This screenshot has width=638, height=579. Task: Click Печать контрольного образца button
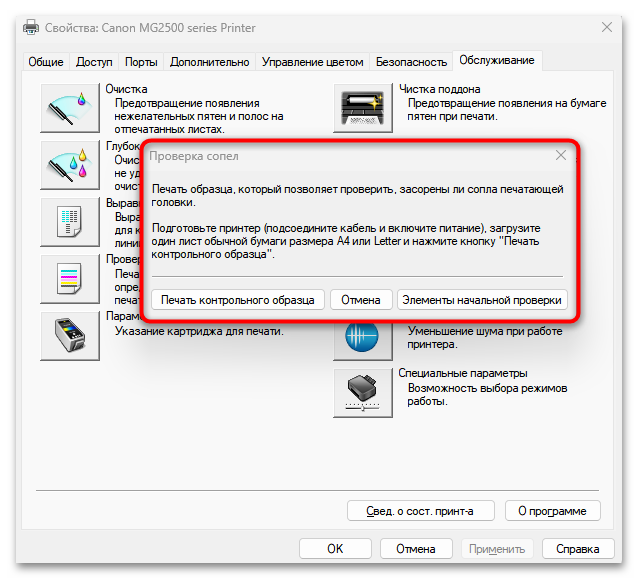click(238, 300)
